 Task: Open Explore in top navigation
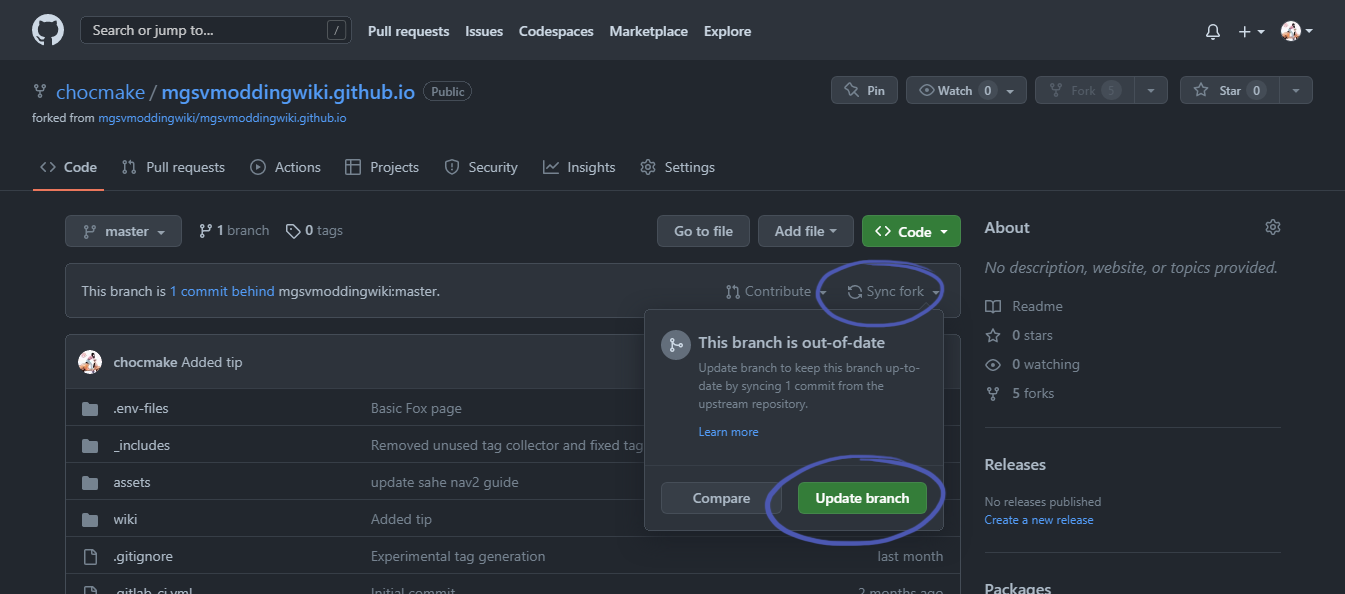(727, 31)
